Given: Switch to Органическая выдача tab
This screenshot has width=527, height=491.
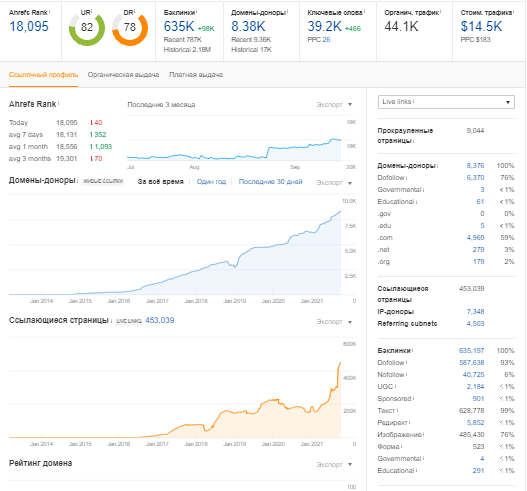Looking at the screenshot, I should [123, 75].
